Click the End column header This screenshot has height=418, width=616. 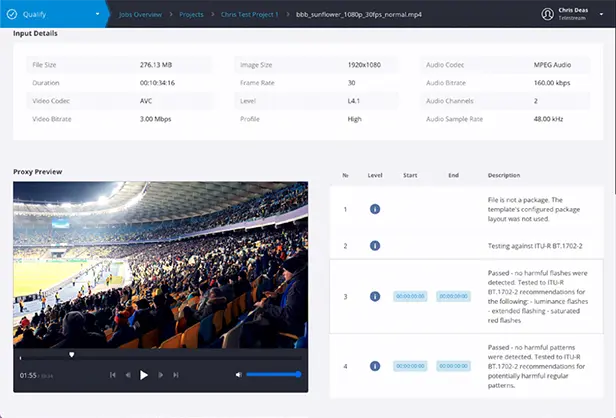coord(453,175)
